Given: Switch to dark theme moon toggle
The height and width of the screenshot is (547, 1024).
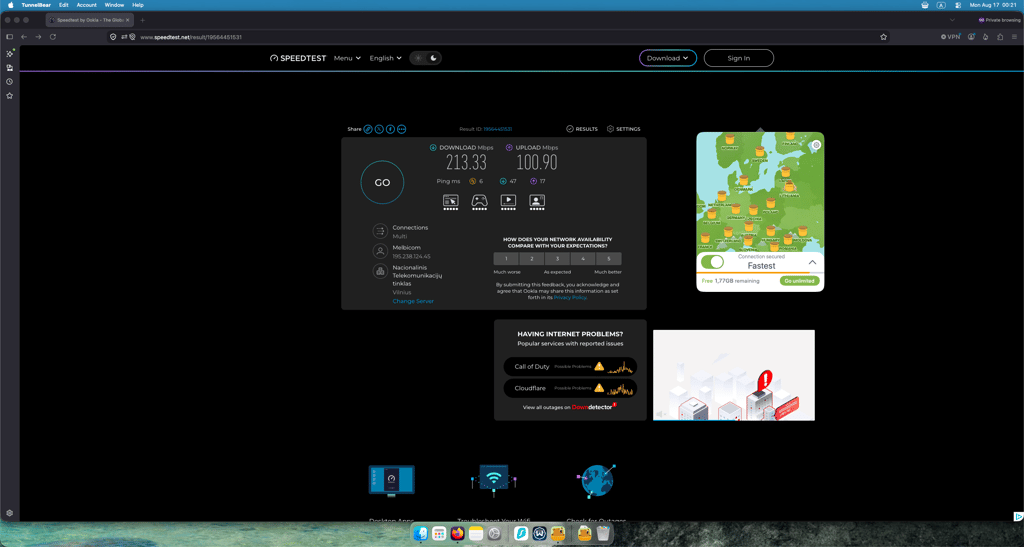Looking at the screenshot, I should pyautogui.click(x=433, y=58).
